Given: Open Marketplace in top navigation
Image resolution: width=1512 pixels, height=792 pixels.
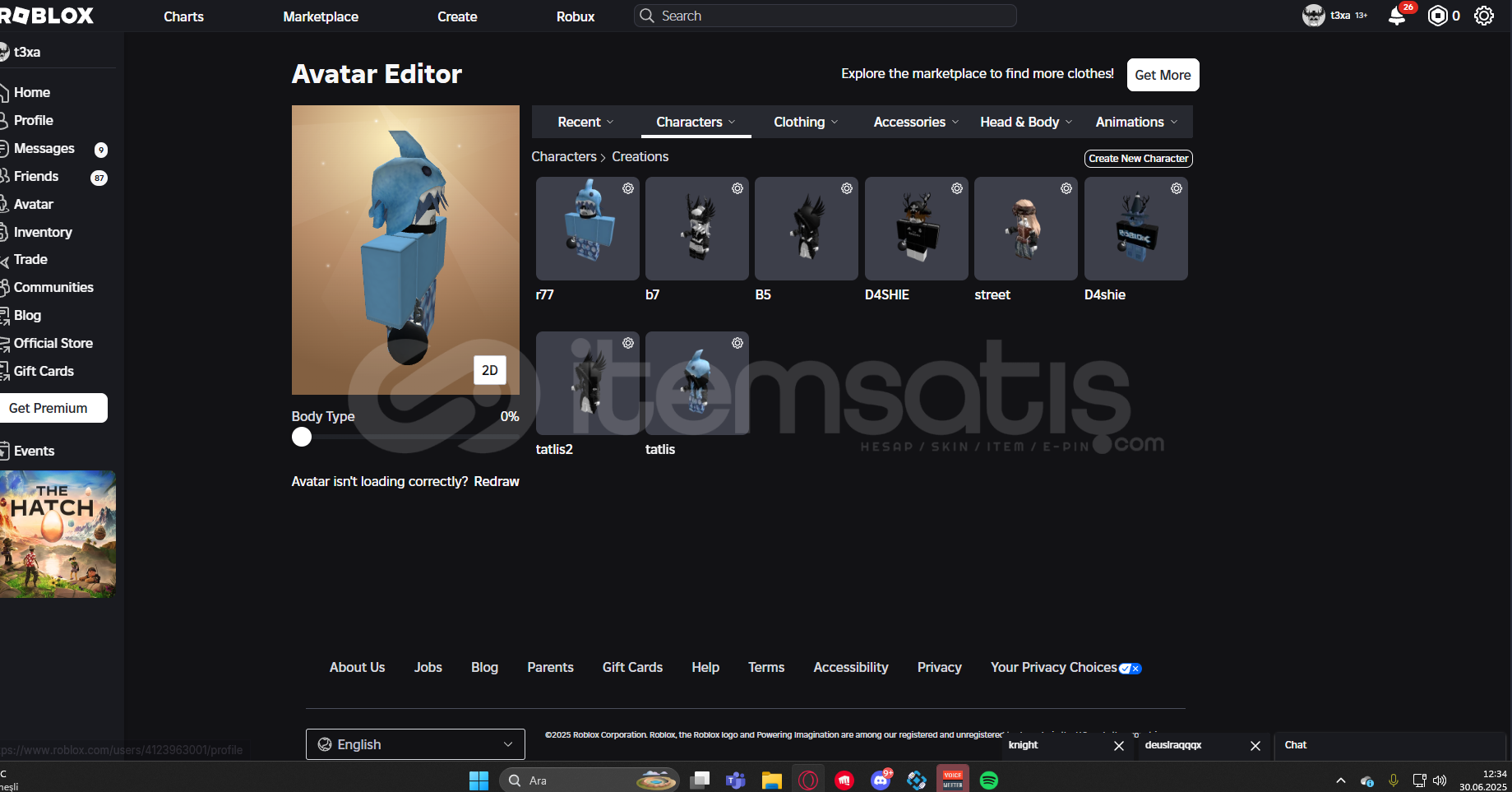Looking at the screenshot, I should click(321, 16).
